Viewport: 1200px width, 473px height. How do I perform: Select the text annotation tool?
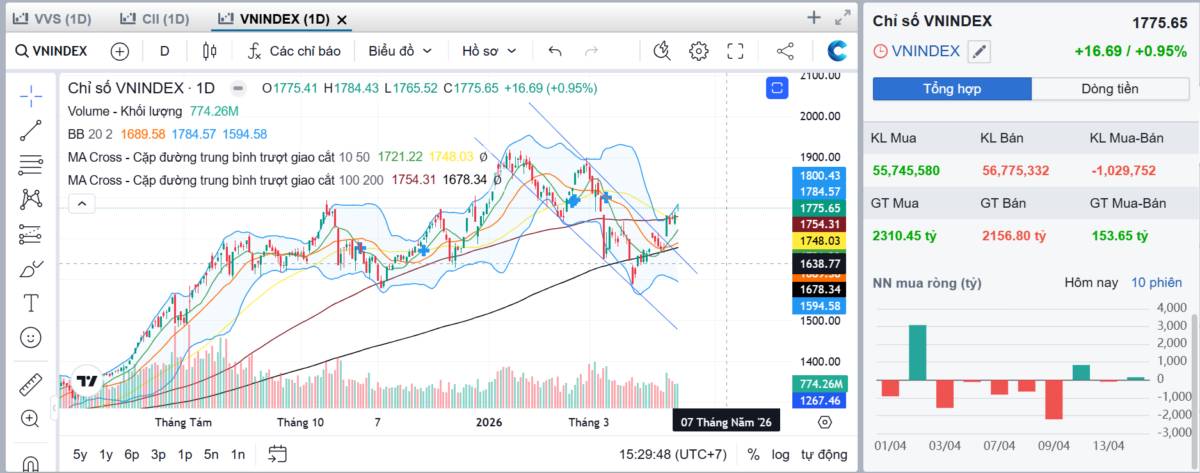click(x=31, y=302)
